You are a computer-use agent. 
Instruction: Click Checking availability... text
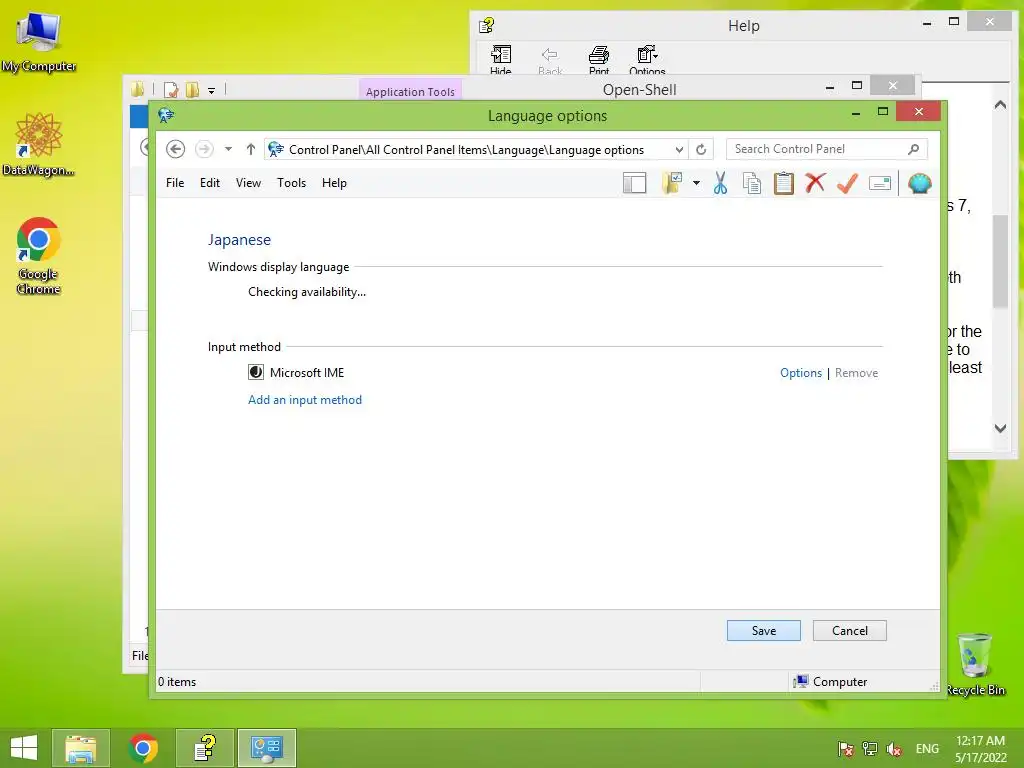(x=307, y=292)
